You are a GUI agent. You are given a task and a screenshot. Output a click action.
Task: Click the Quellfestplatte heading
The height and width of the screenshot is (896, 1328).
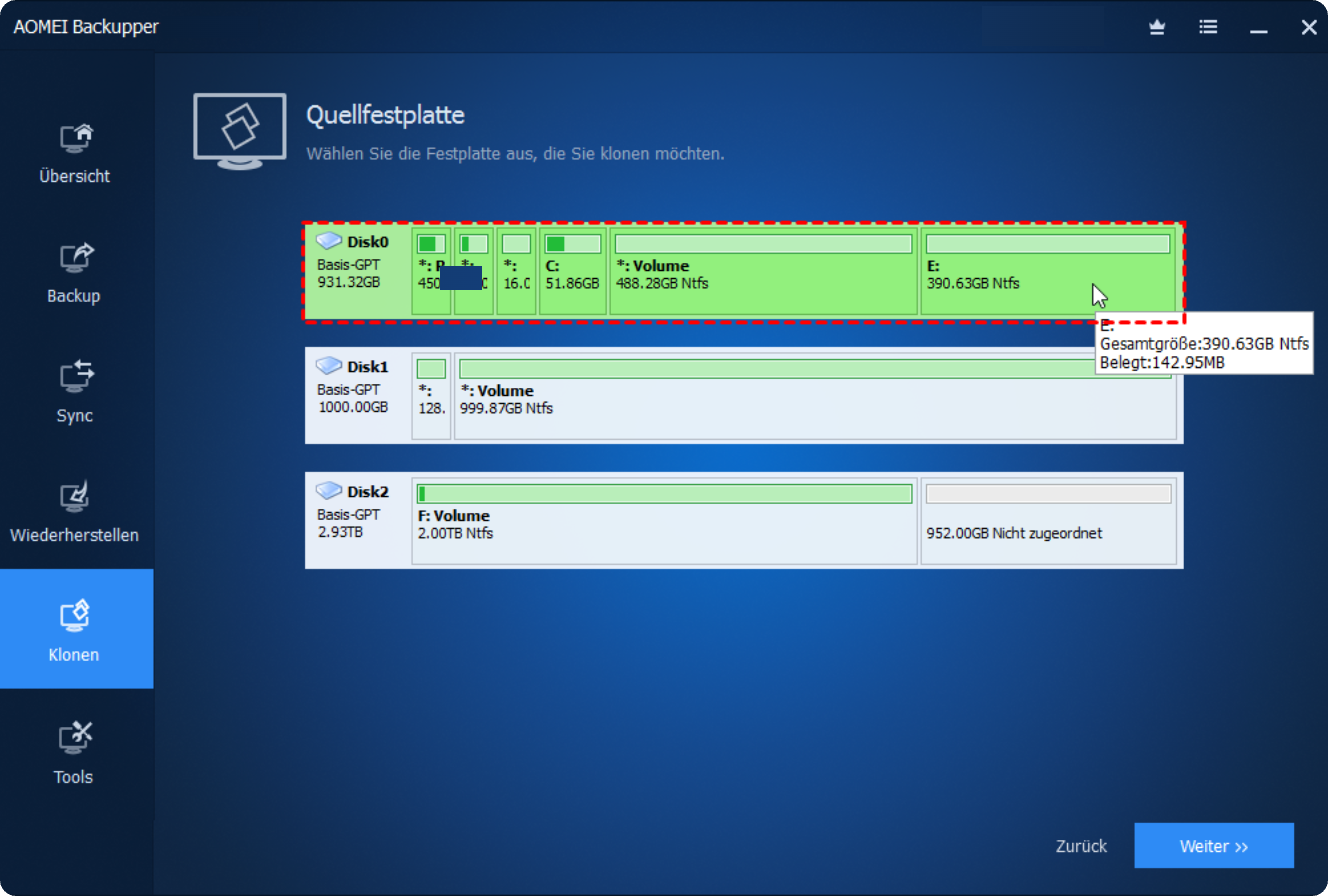click(385, 115)
